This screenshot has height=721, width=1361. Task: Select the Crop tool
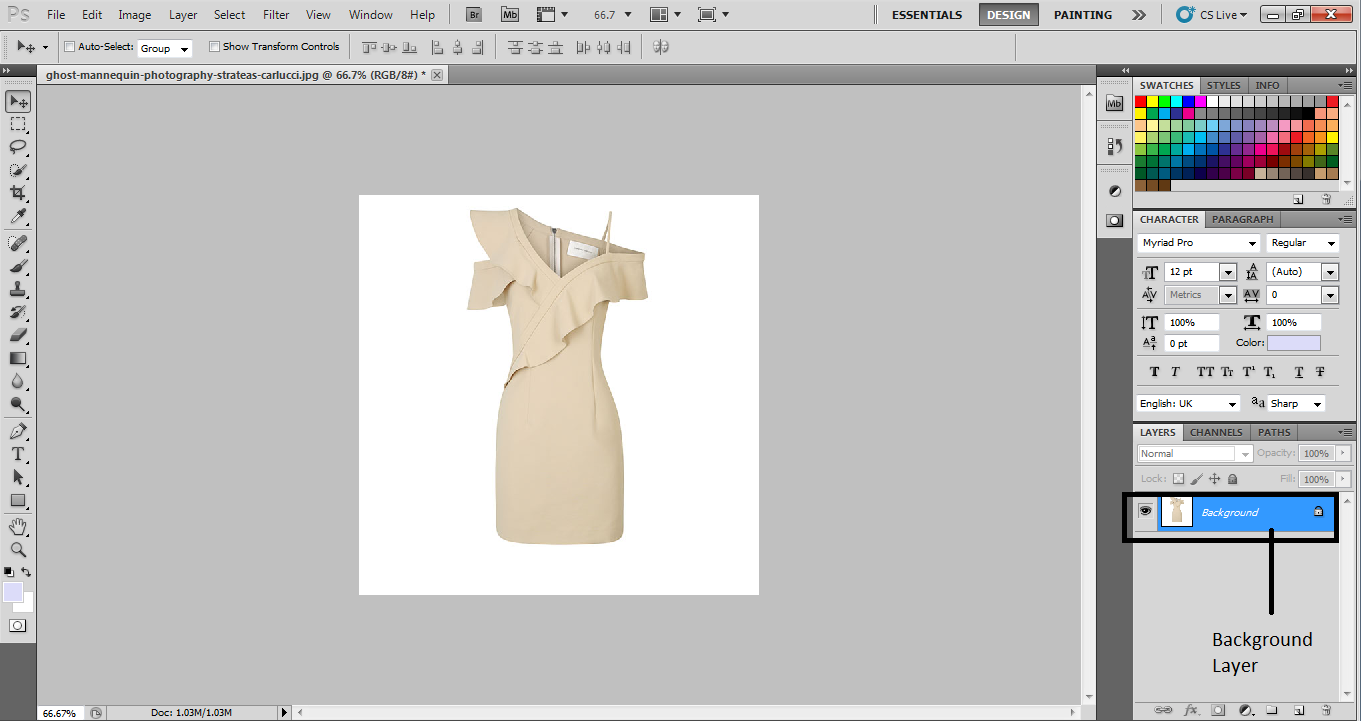[x=18, y=193]
